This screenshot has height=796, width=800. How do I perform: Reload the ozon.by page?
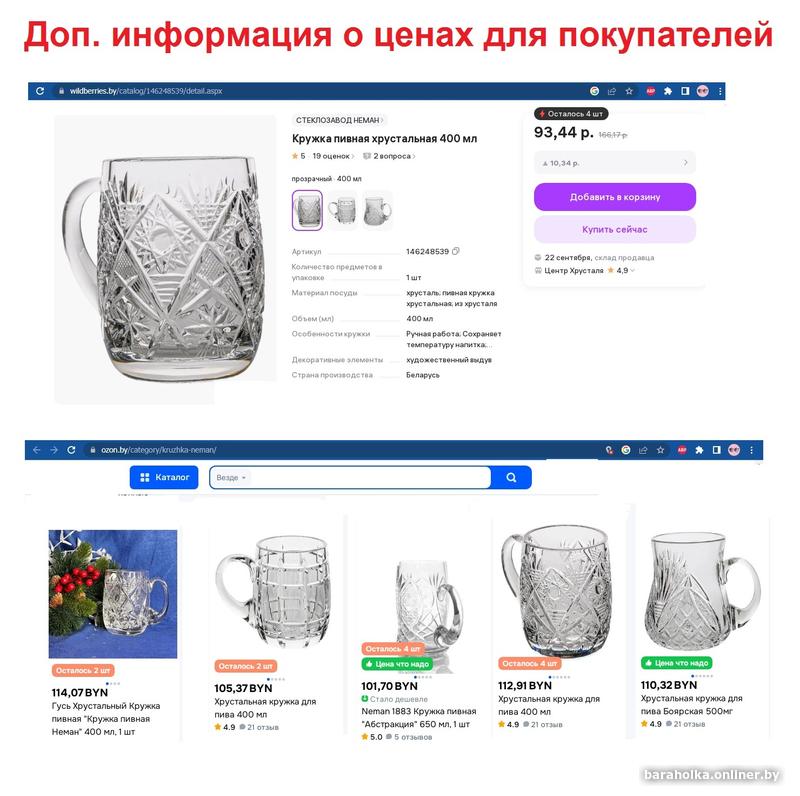[71, 450]
